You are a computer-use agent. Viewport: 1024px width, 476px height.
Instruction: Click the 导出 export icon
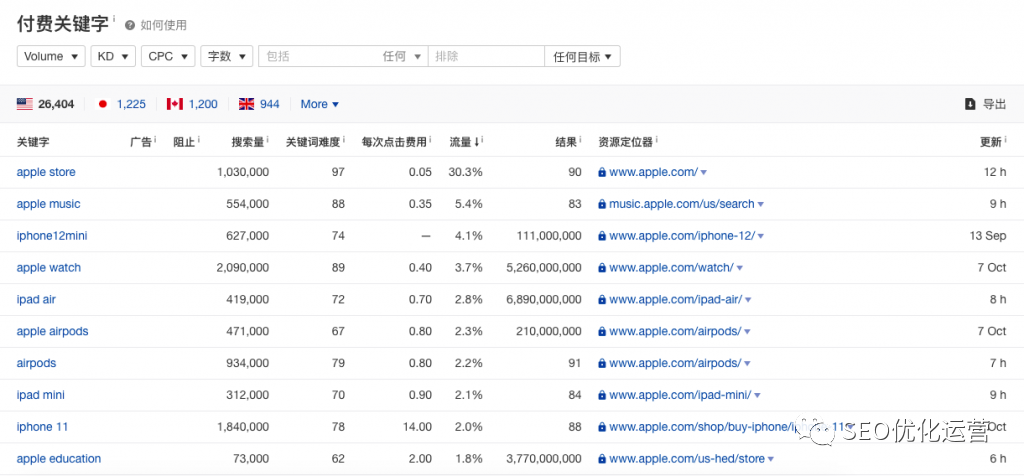970,104
